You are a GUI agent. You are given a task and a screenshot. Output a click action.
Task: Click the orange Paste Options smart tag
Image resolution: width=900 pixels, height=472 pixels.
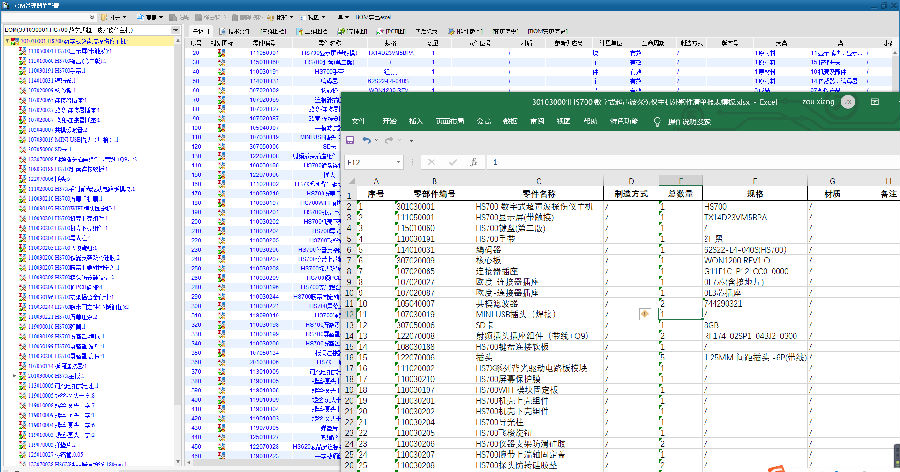pos(643,314)
